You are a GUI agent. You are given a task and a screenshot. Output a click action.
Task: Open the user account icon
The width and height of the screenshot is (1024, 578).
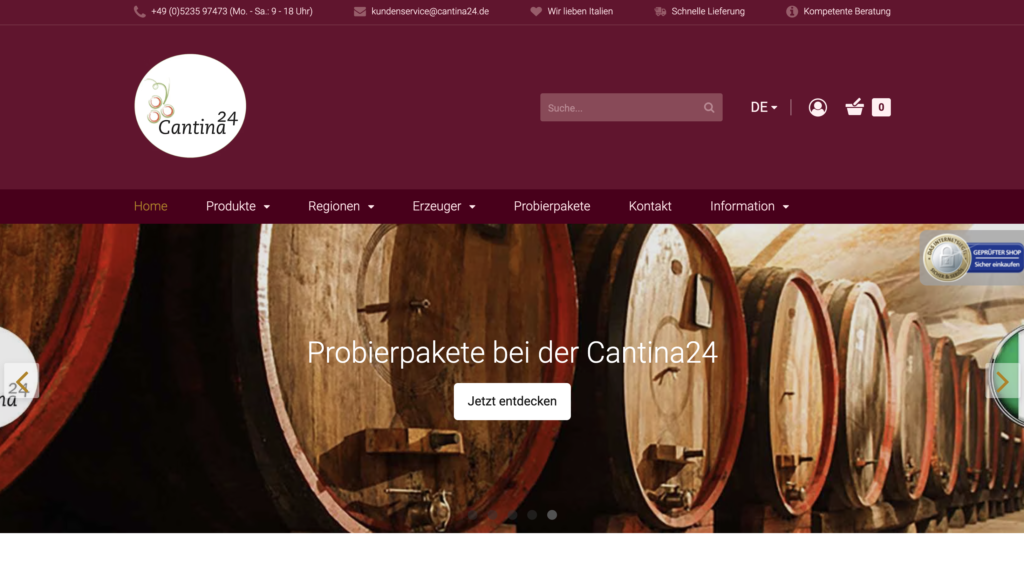818,107
